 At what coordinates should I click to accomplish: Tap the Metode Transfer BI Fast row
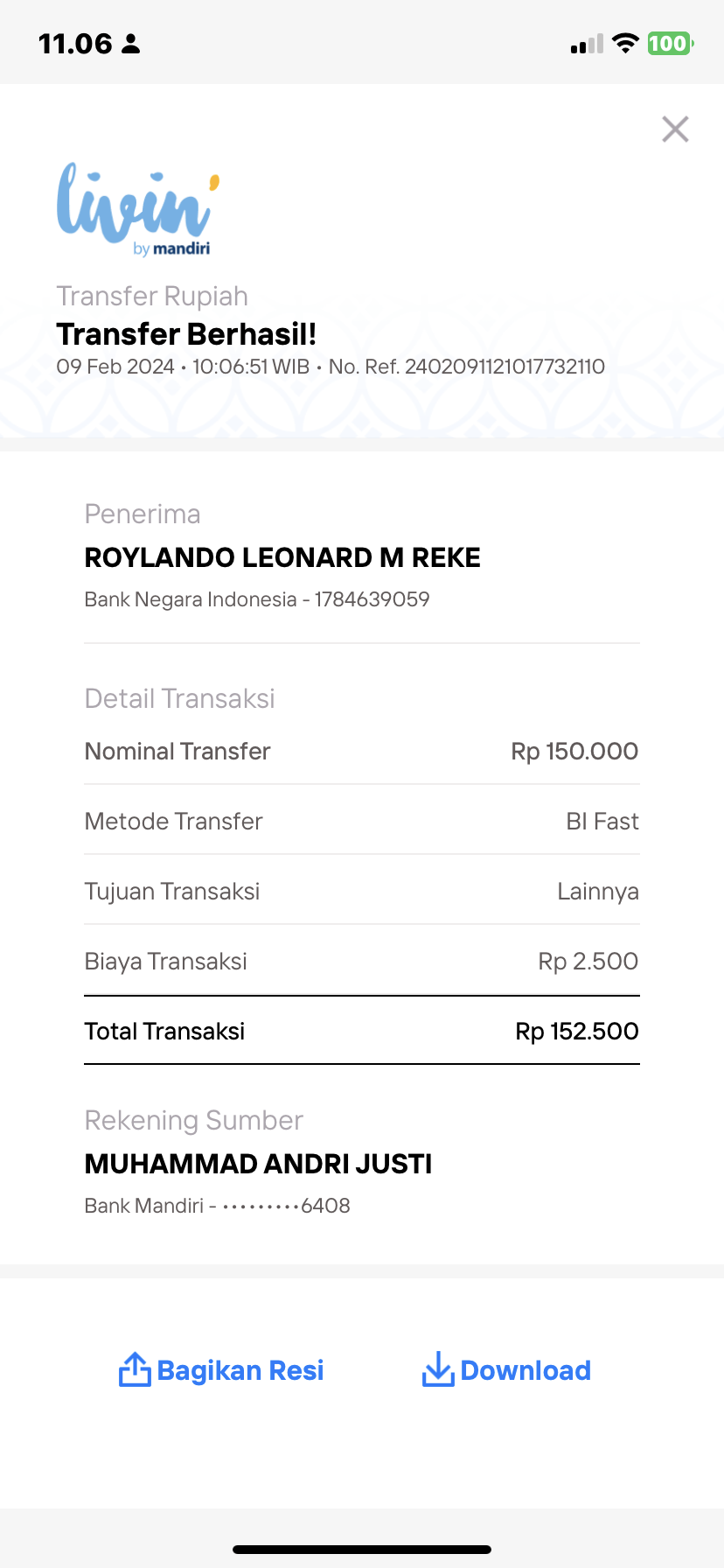362,821
